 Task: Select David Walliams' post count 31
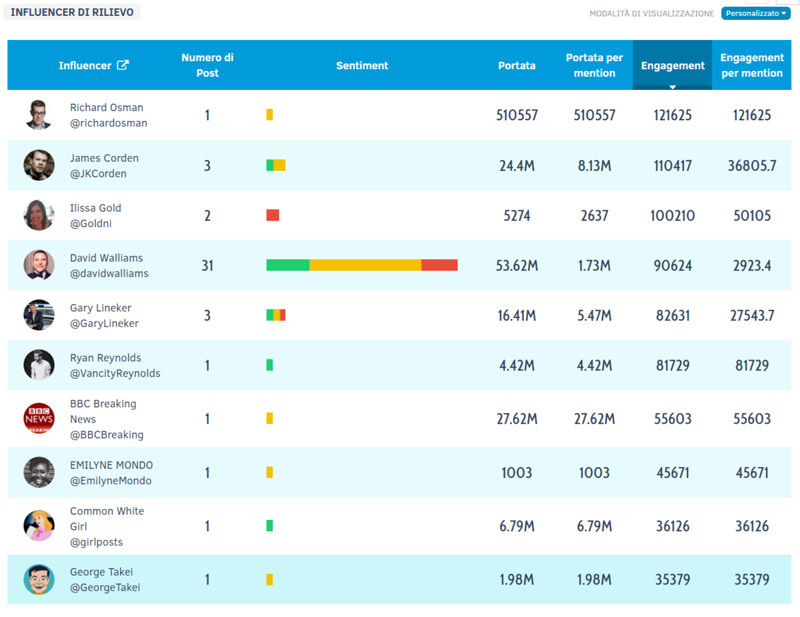point(207,265)
